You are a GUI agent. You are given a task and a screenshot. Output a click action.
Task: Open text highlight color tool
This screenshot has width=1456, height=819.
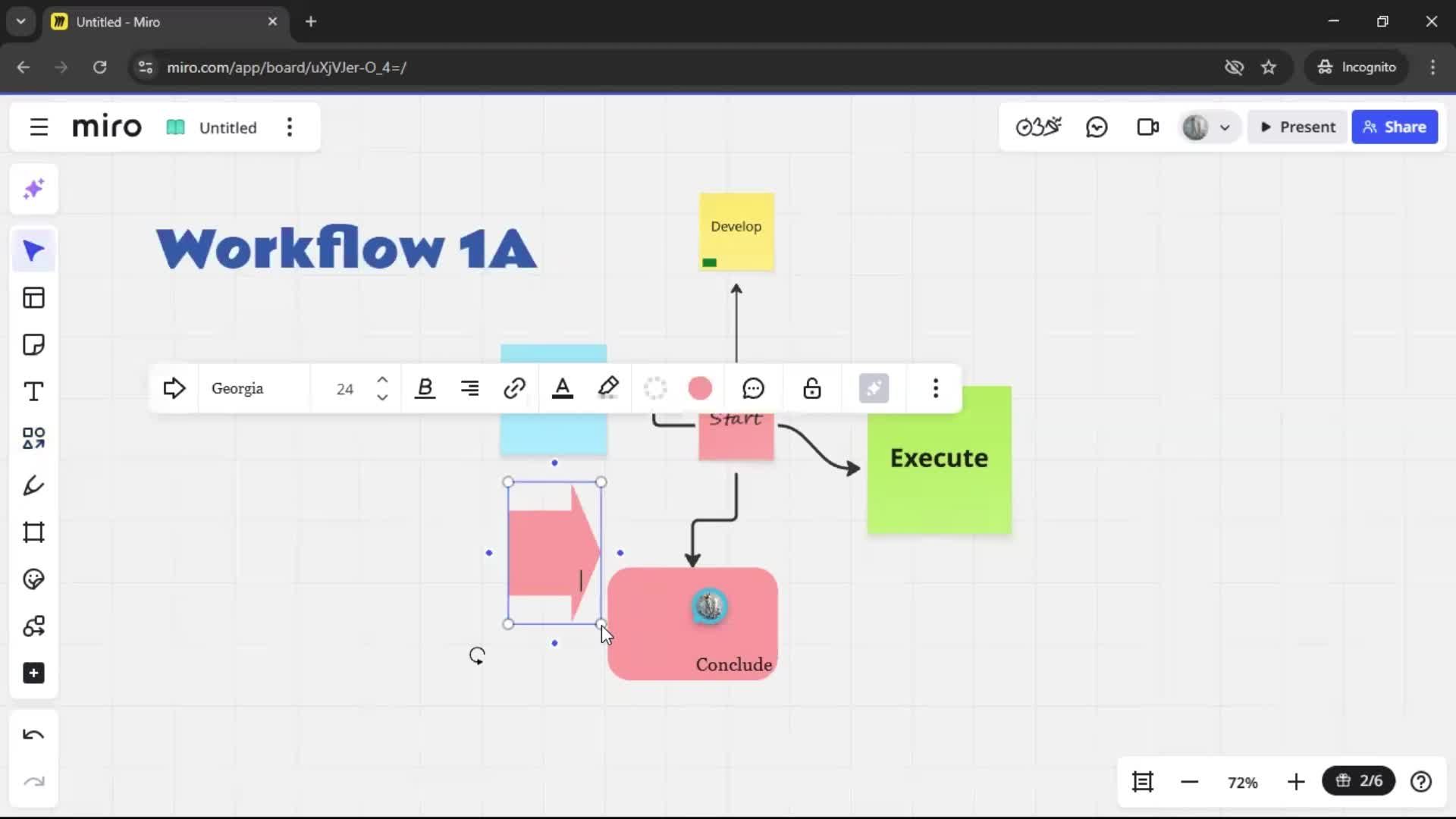(x=608, y=388)
